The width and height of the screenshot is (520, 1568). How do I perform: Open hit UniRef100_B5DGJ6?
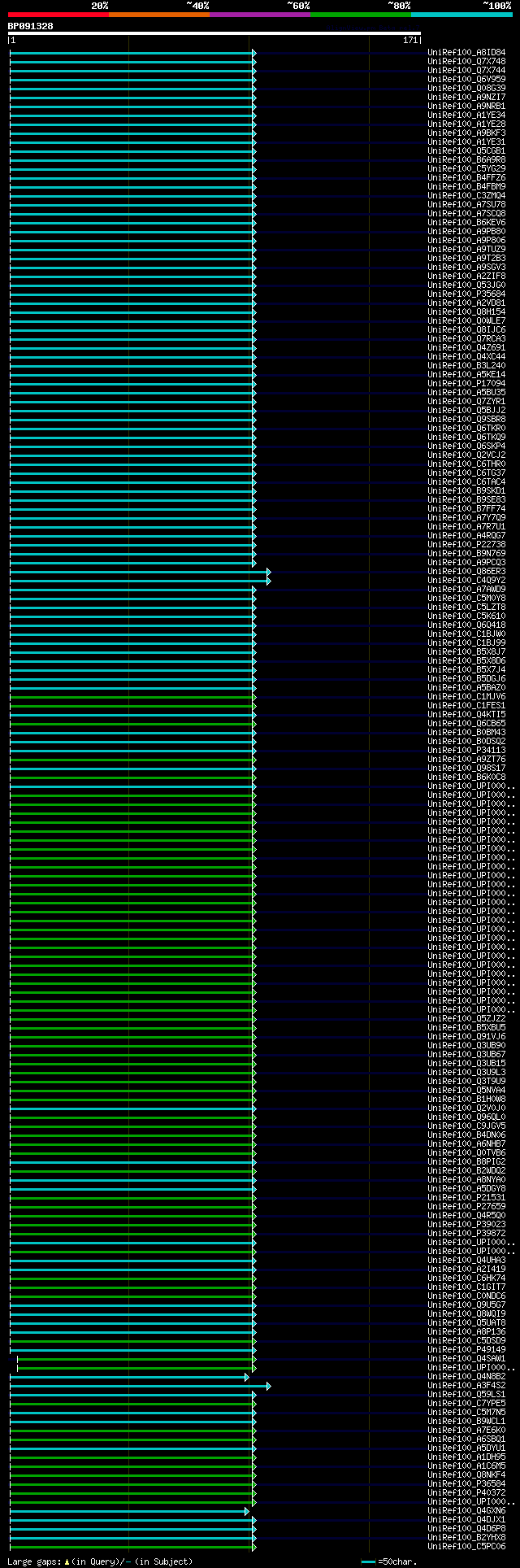pos(466,678)
